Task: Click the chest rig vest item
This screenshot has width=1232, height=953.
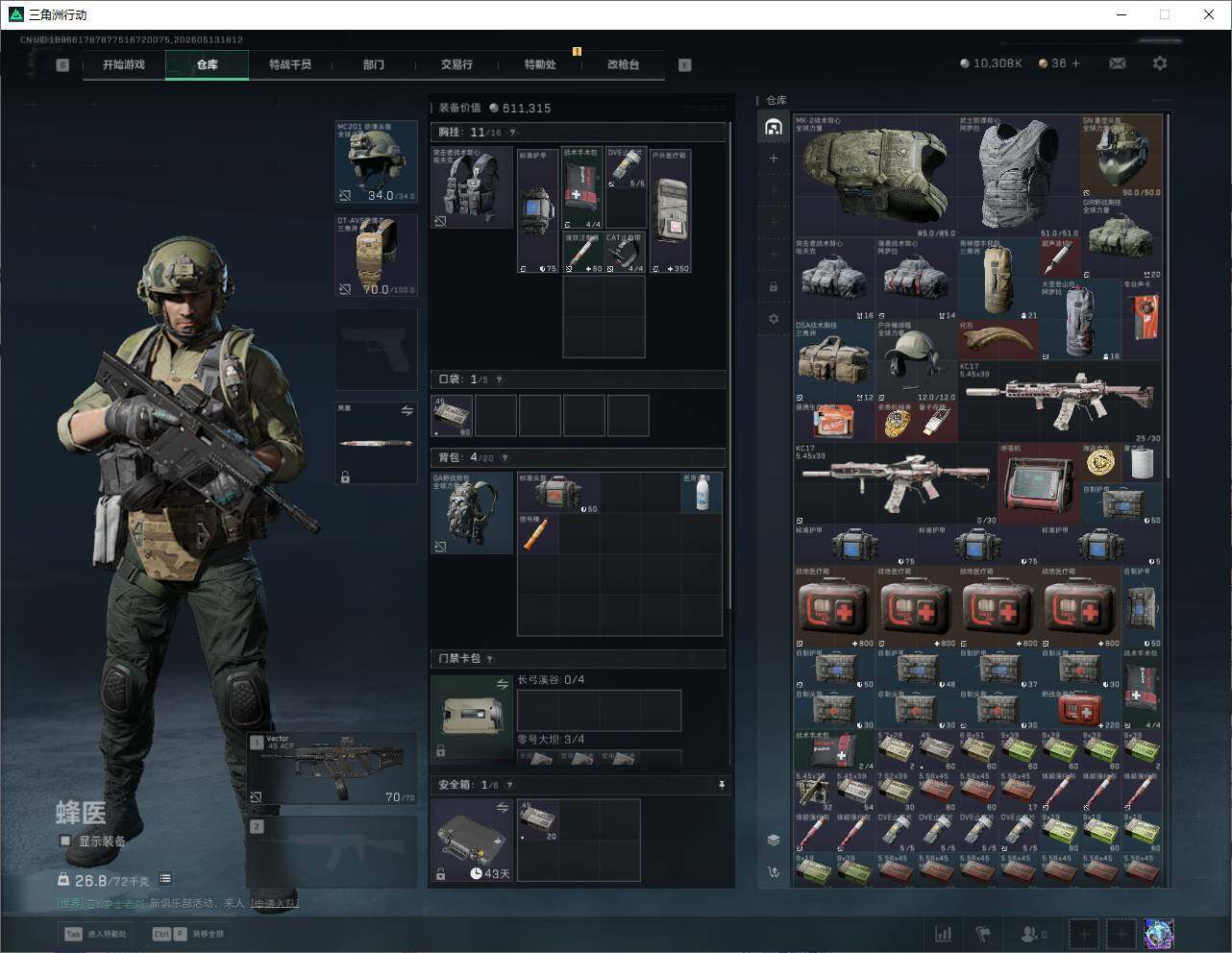Action: click(471, 187)
